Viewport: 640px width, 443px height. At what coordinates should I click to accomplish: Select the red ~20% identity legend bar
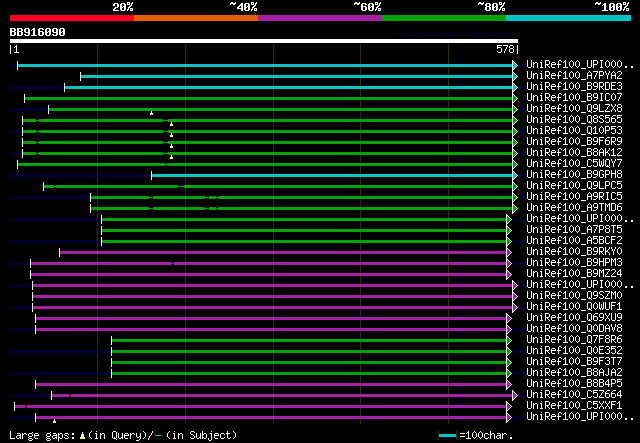coord(71,18)
